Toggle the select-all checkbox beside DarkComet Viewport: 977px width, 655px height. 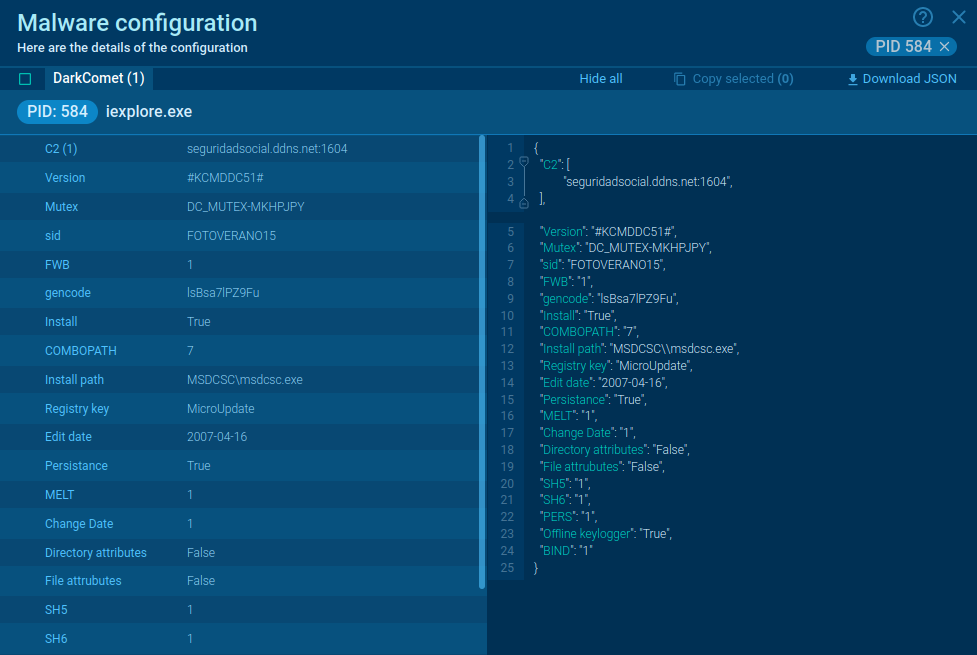point(25,77)
